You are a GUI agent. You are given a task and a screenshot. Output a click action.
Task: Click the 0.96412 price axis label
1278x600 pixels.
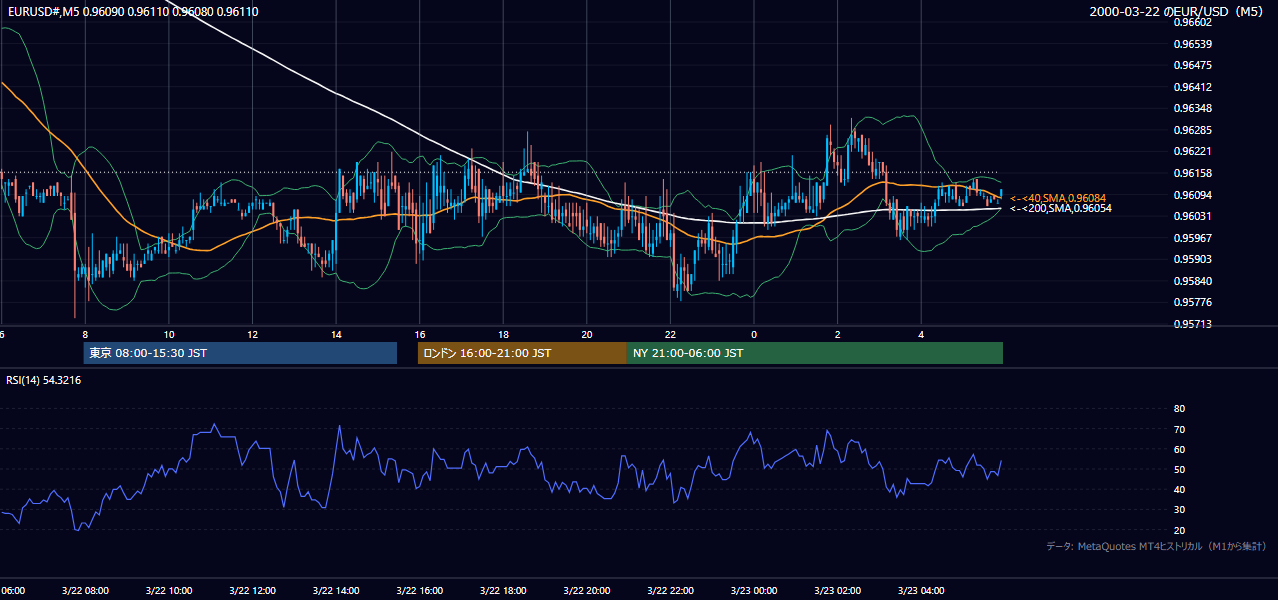point(1192,87)
